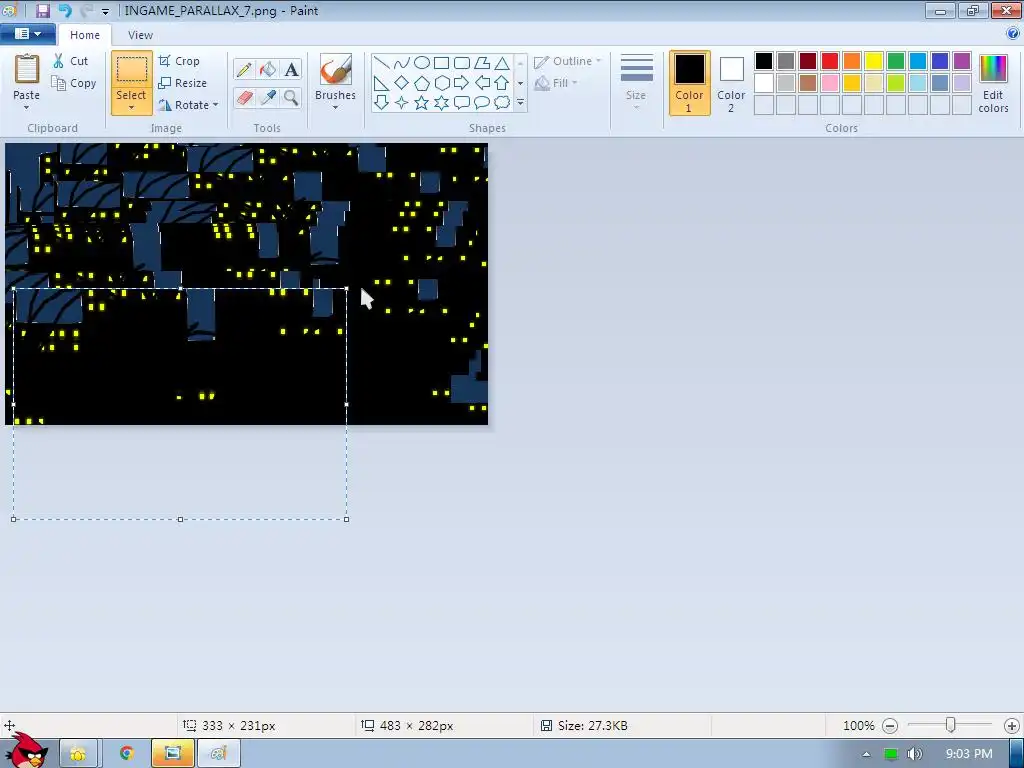Screen dimensions: 1024x768
Task: Open the Paint Help icon
Action: tap(1013, 34)
